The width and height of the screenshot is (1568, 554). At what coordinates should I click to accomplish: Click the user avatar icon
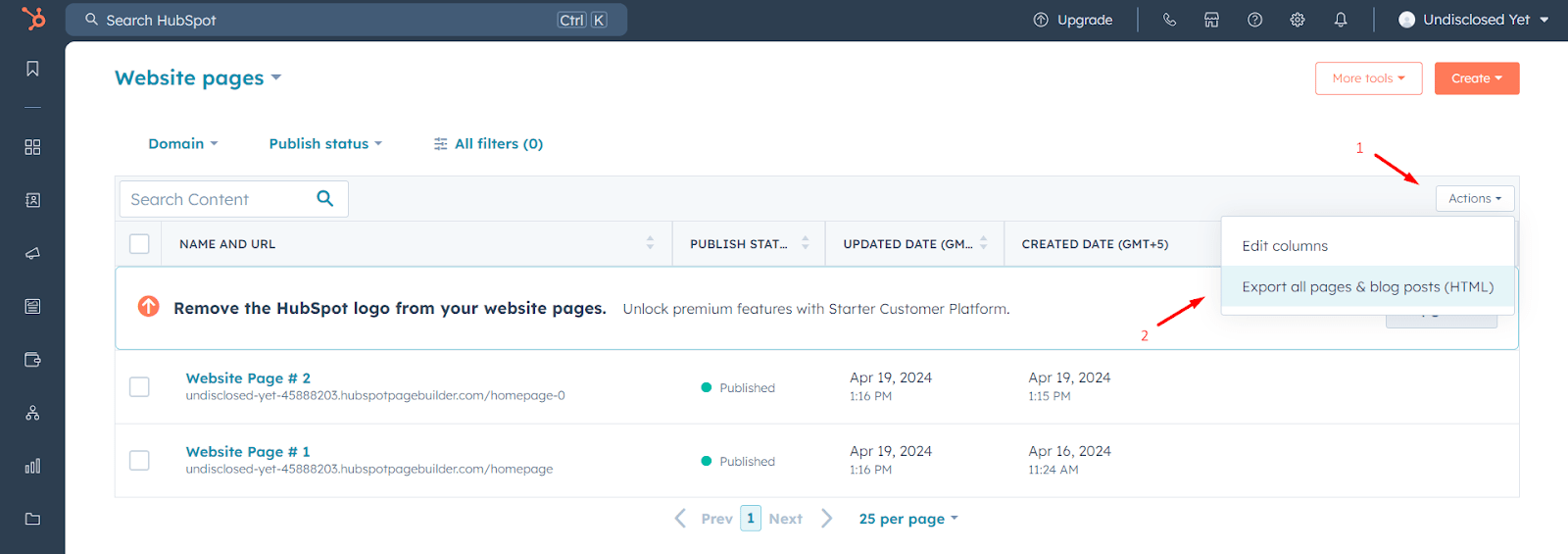(x=1406, y=20)
